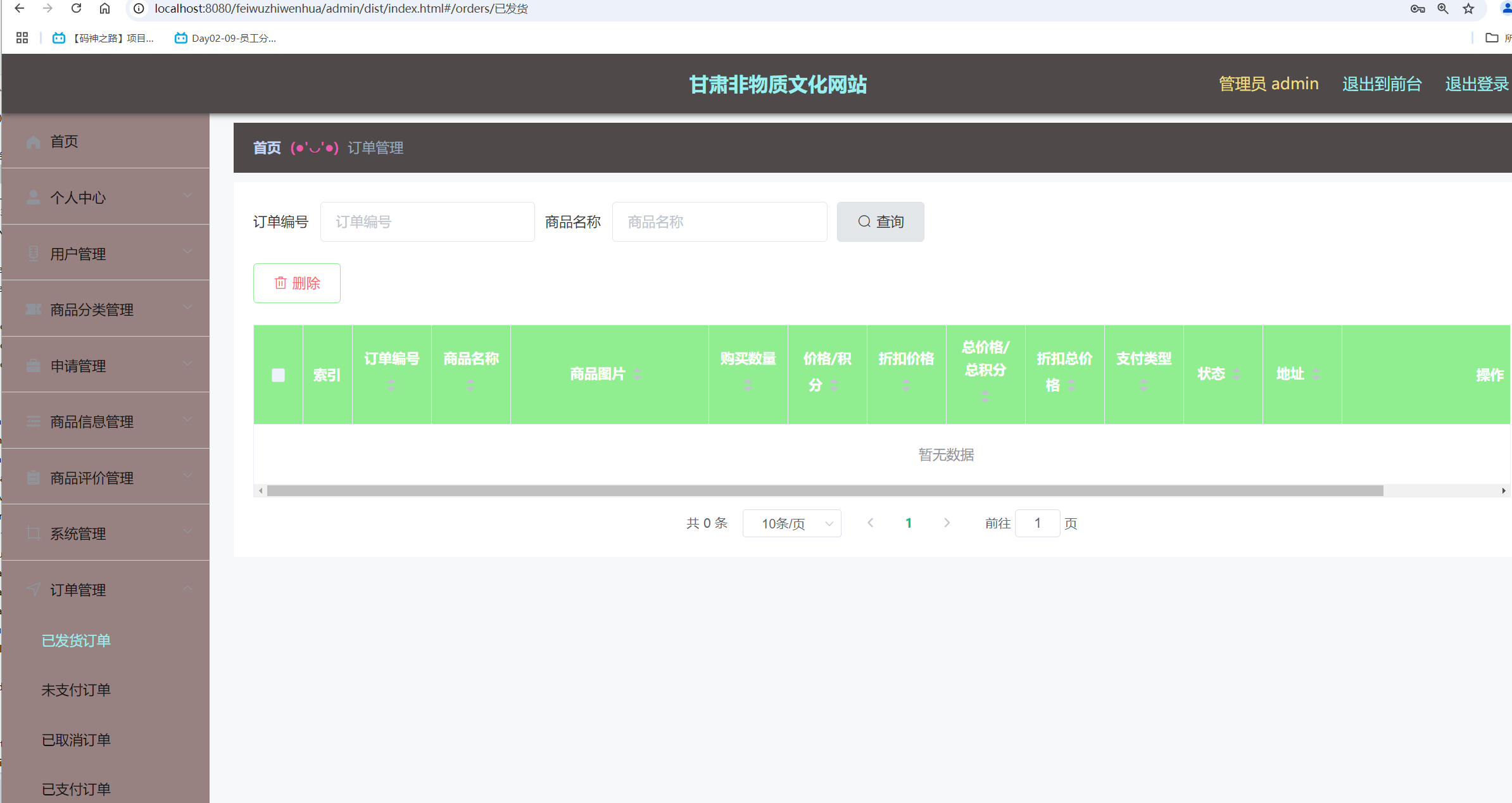The width and height of the screenshot is (1512, 803).
Task: Bookmark page with star icon
Action: tap(1468, 8)
